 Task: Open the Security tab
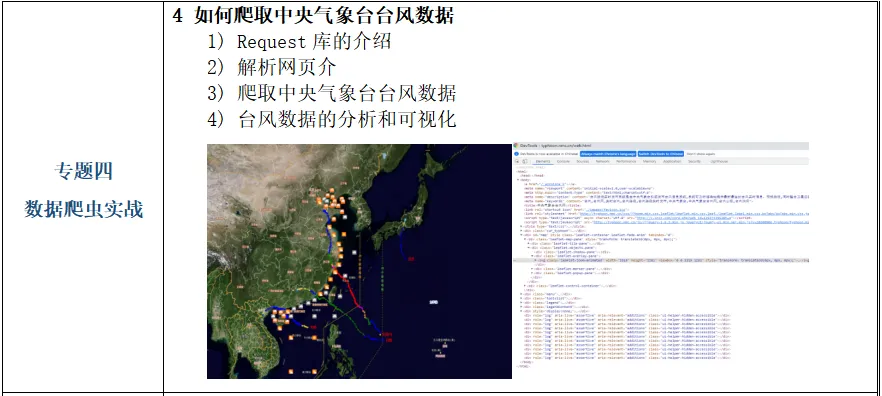coord(694,161)
